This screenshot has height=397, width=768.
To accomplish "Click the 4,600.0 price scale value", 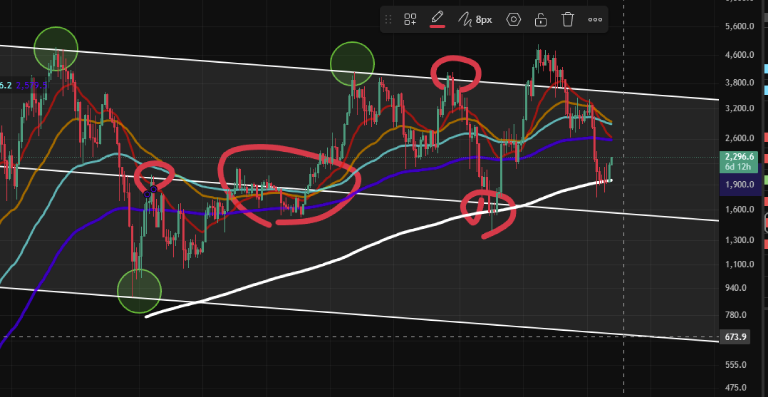I will point(739,55).
